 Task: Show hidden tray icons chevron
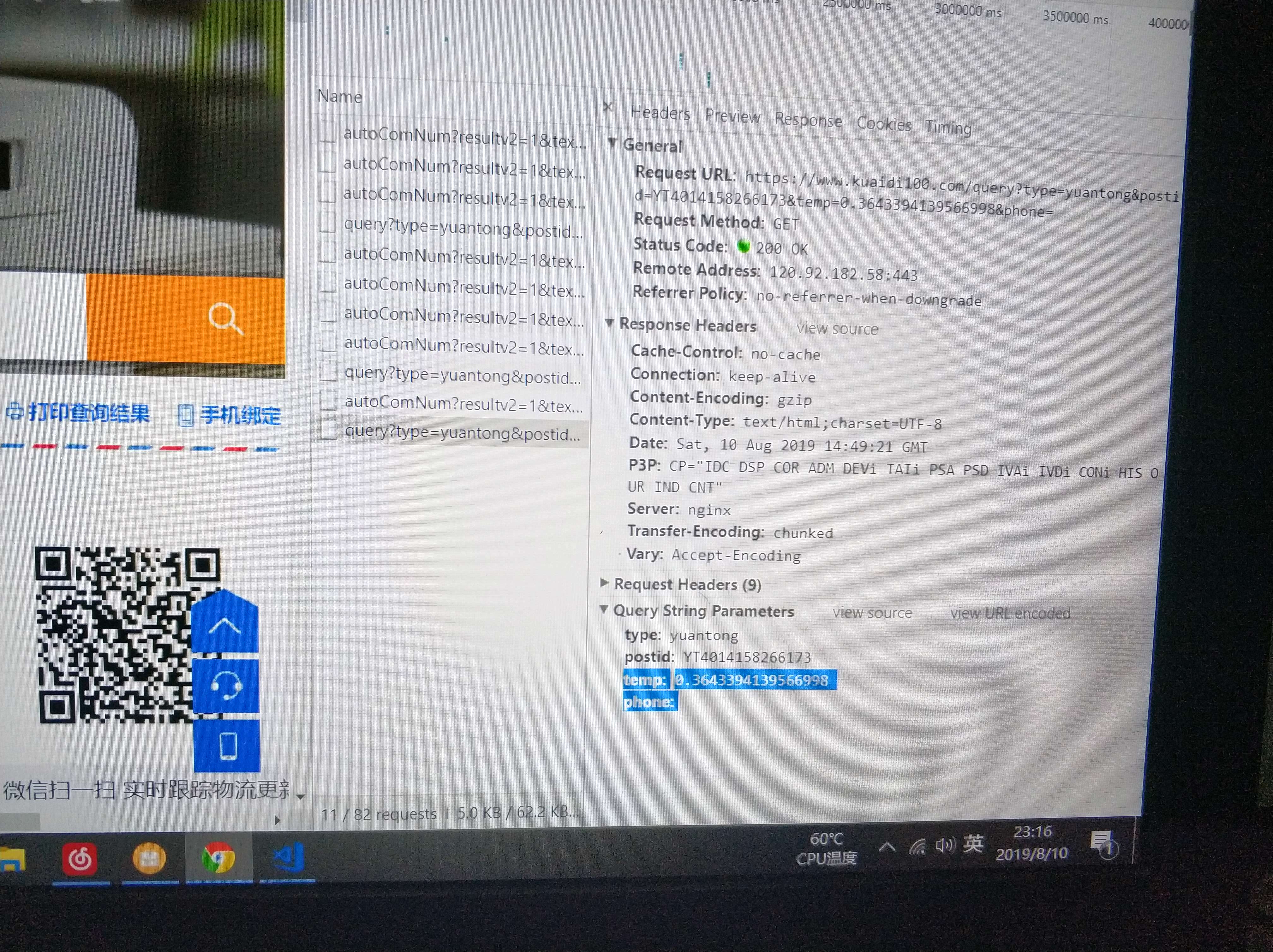coord(887,847)
